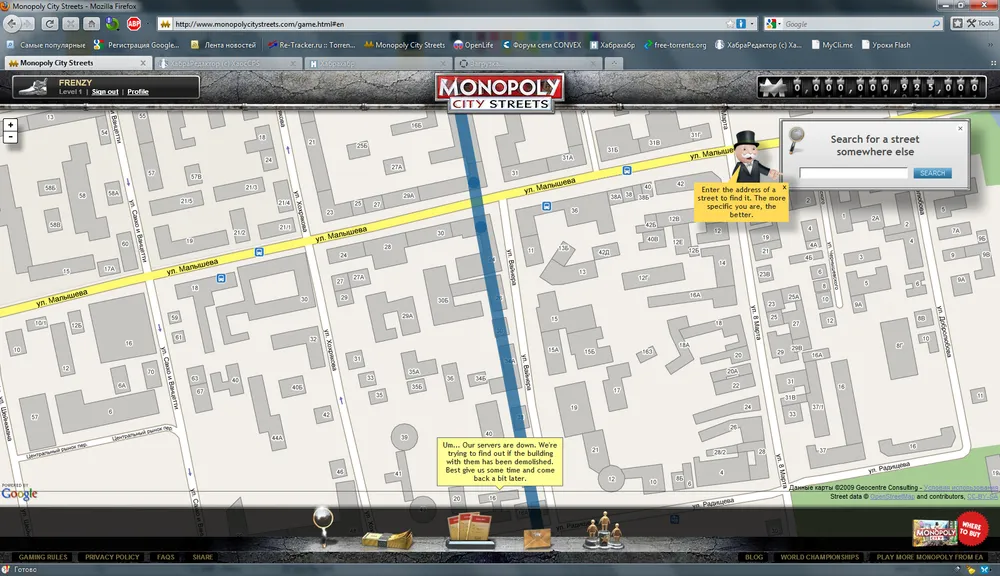
Task: Go forward with the browser Forward arrow
Action: coord(27,24)
